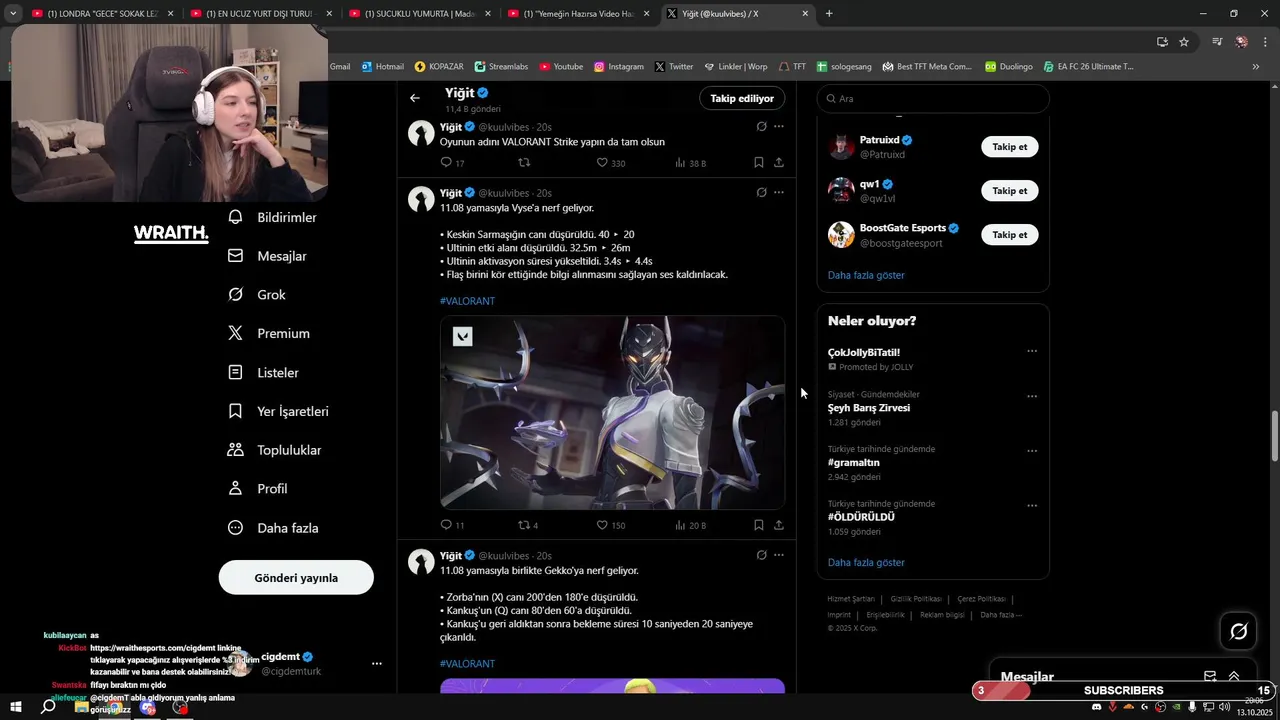The image size is (1280, 720).
Task: Follow BoostGate Esports with Takip et
Action: pos(1009,235)
